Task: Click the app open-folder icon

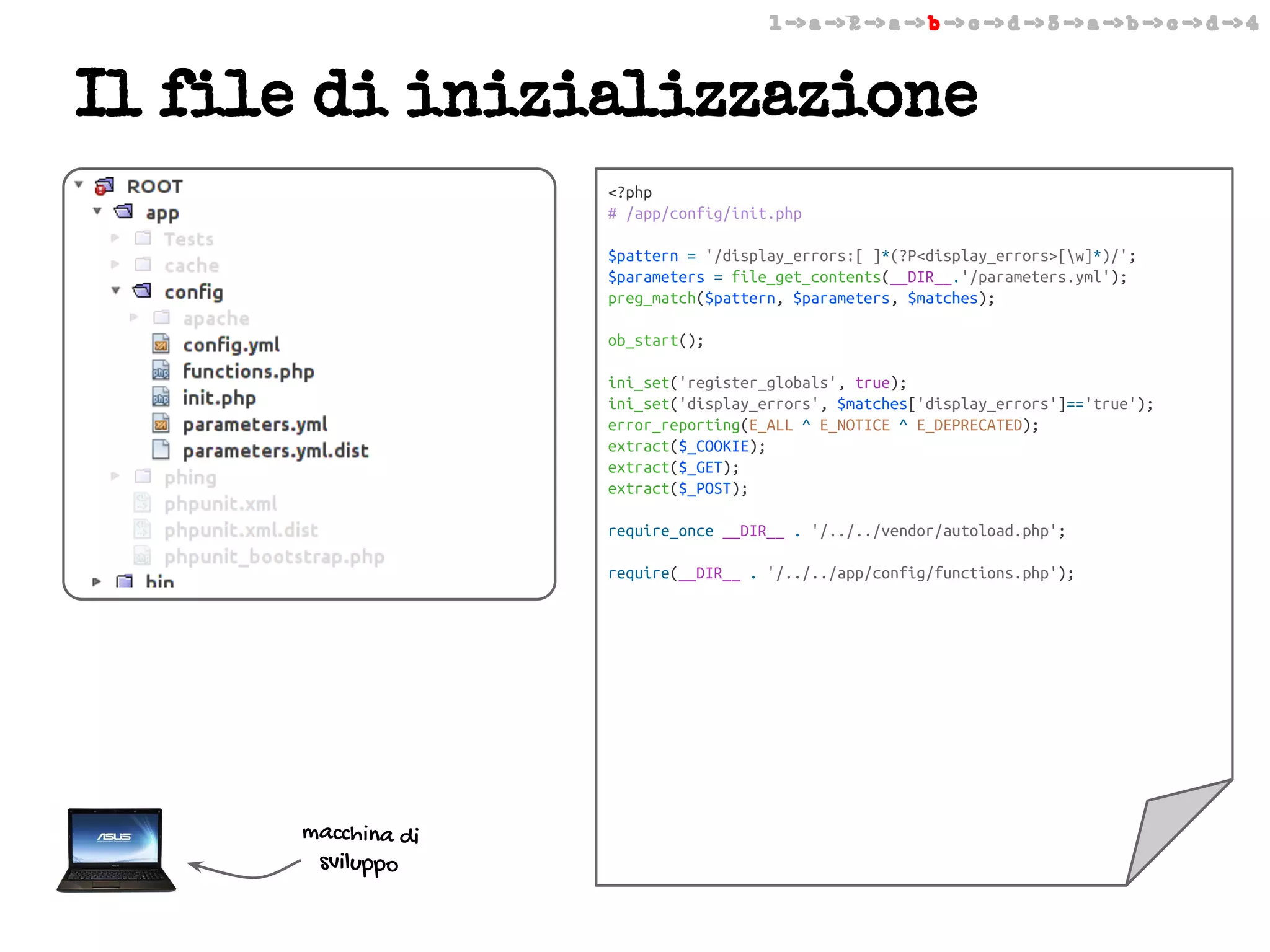Action: 123,211
